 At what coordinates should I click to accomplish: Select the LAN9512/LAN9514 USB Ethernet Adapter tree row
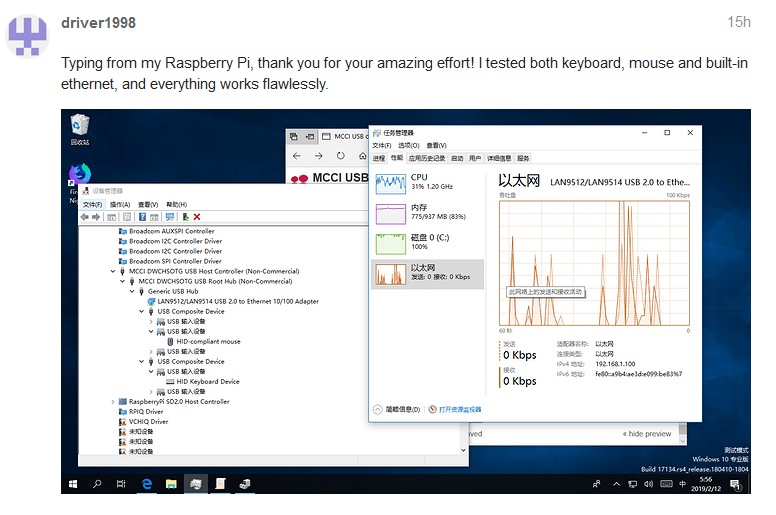(x=233, y=301)
